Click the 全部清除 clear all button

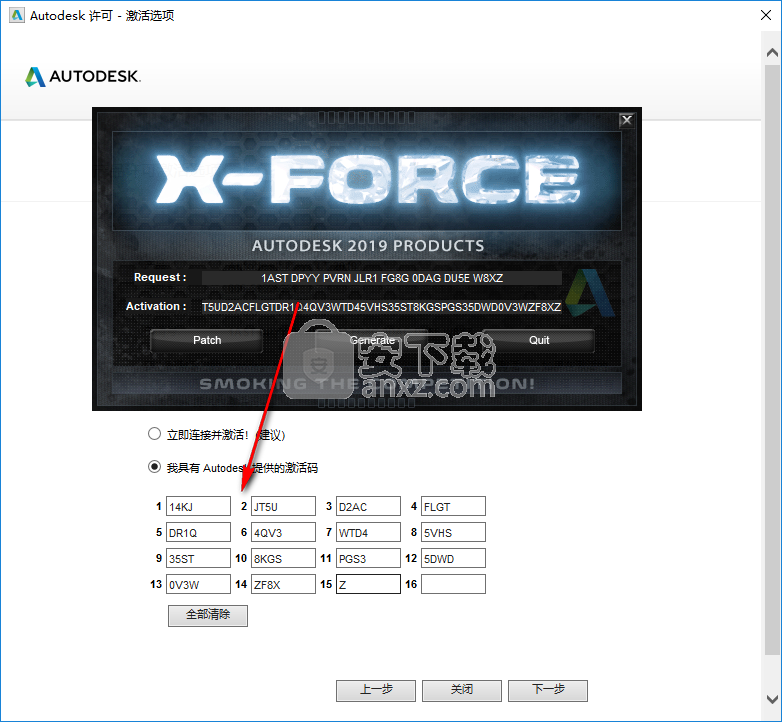point(207,616)
